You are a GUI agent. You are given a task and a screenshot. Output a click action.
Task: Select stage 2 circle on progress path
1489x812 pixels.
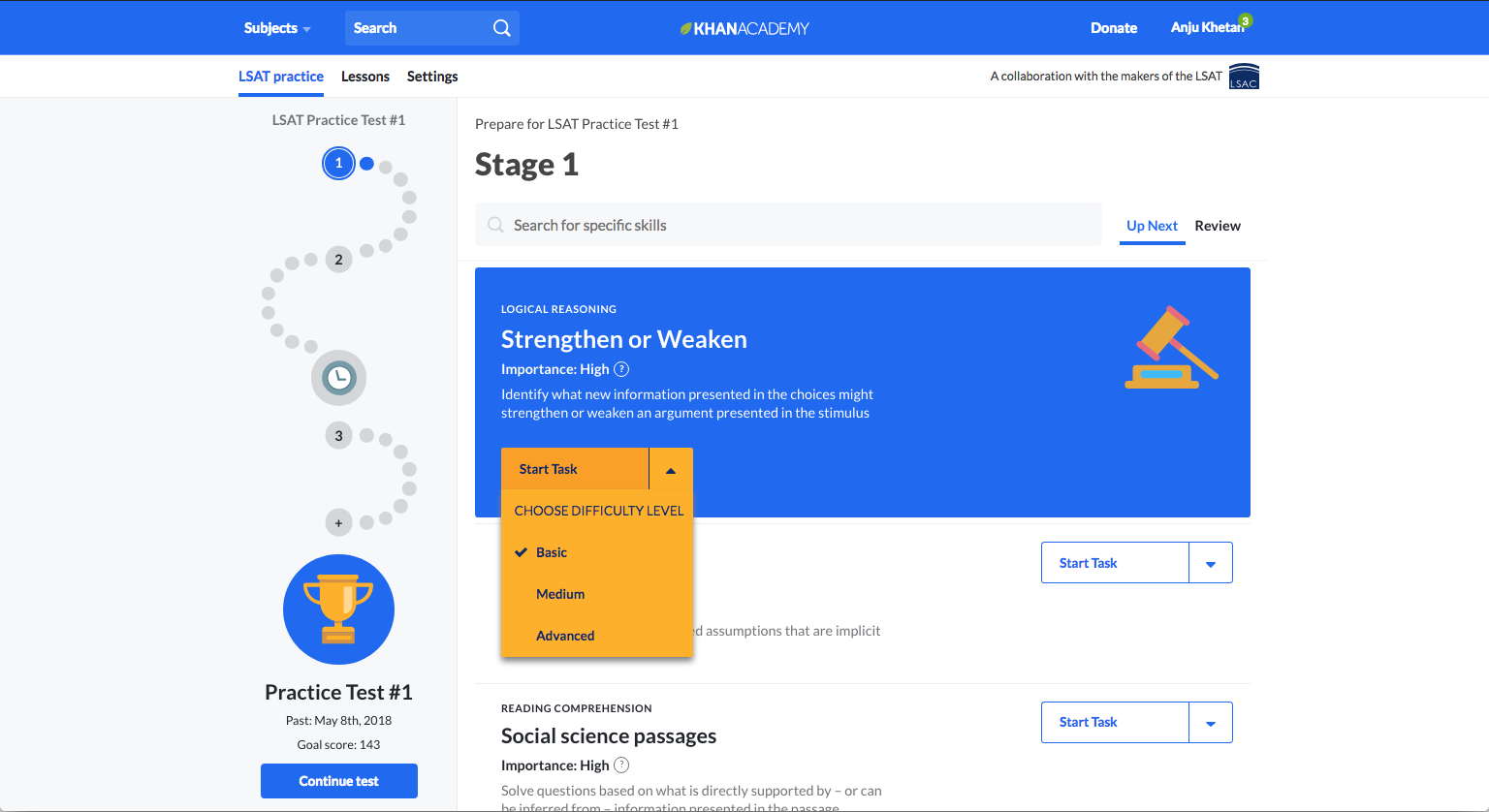pyautogui.click(x=338, y=260)
